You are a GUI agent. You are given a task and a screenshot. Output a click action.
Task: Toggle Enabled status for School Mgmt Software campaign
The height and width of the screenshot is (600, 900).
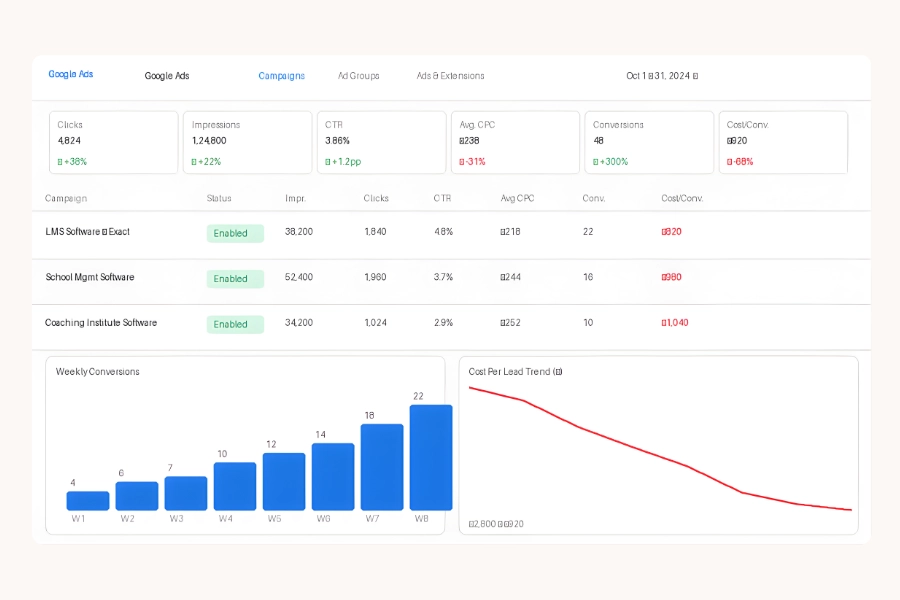234,278
